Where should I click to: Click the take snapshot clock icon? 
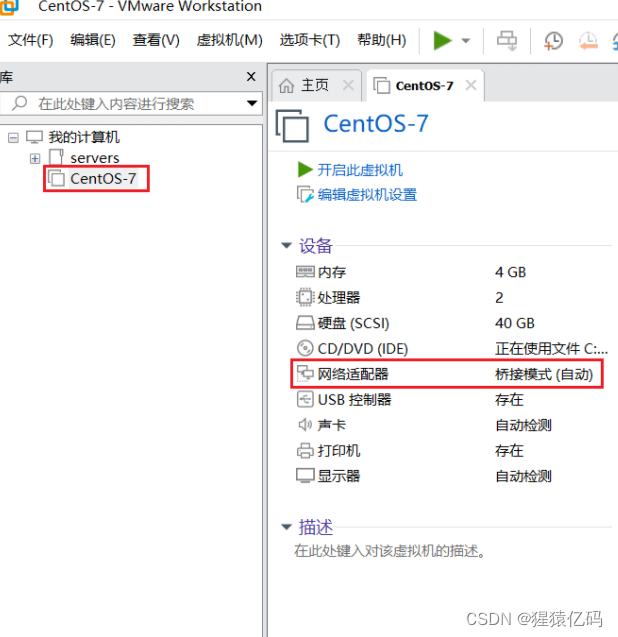(553, 41)
